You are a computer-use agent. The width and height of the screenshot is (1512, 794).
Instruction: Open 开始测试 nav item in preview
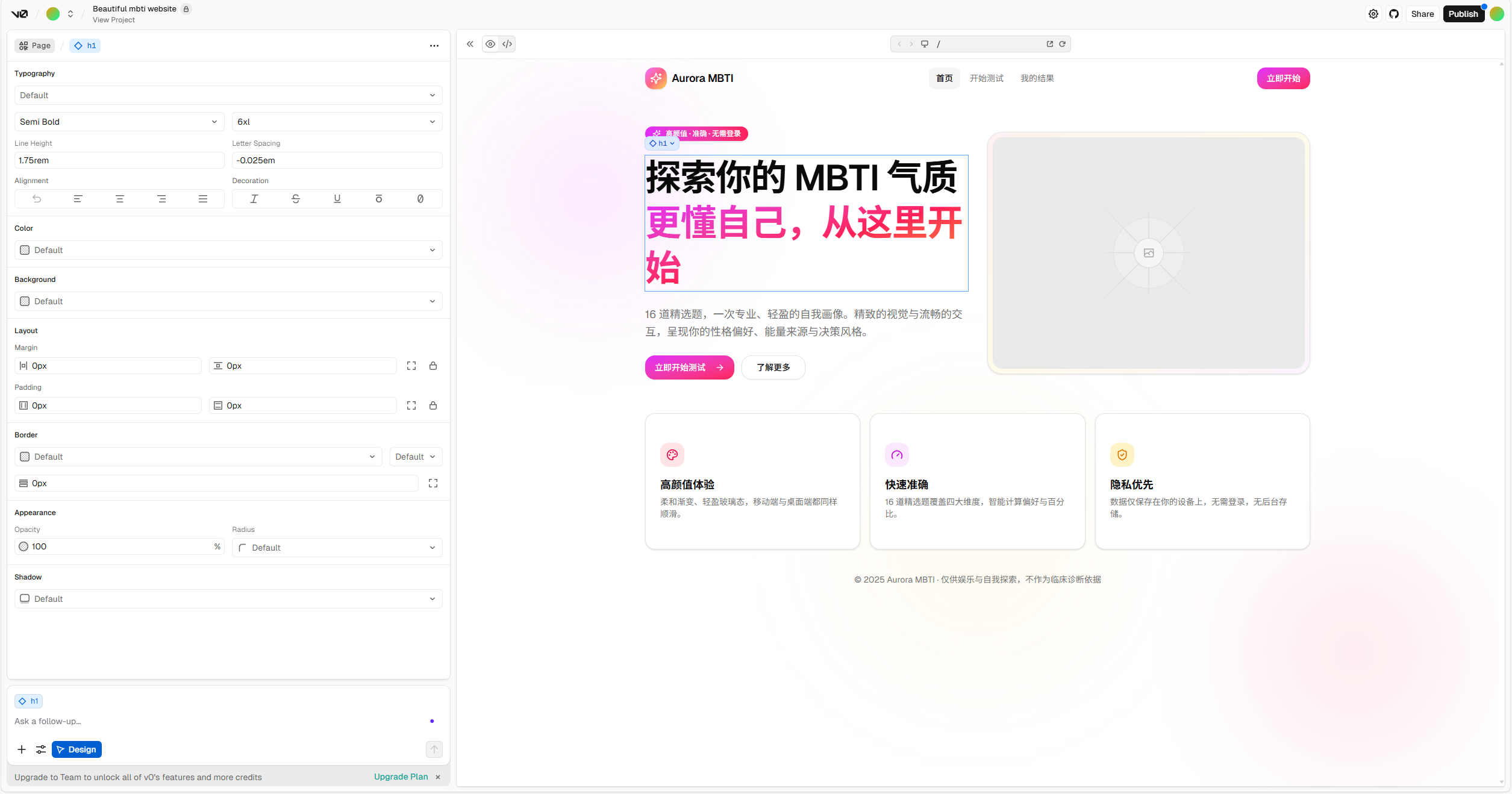click(986, 78)
